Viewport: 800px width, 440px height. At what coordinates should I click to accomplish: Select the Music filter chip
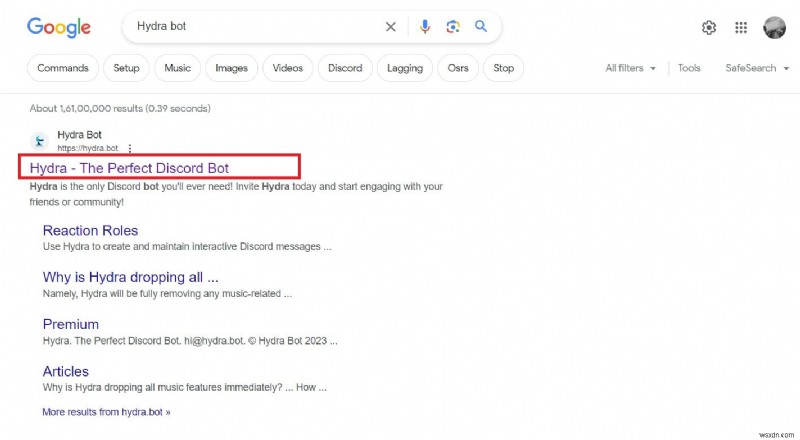(177, 68)
